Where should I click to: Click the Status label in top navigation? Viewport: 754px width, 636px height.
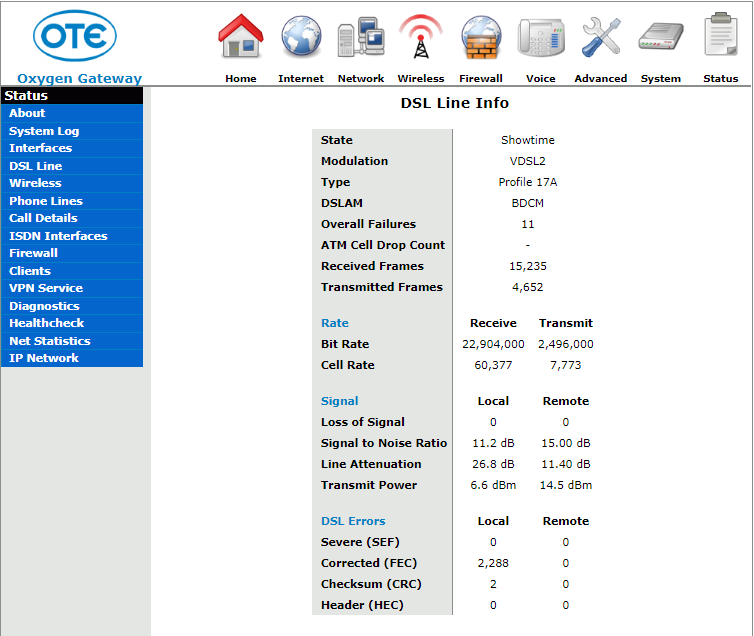tap(721, 78)
